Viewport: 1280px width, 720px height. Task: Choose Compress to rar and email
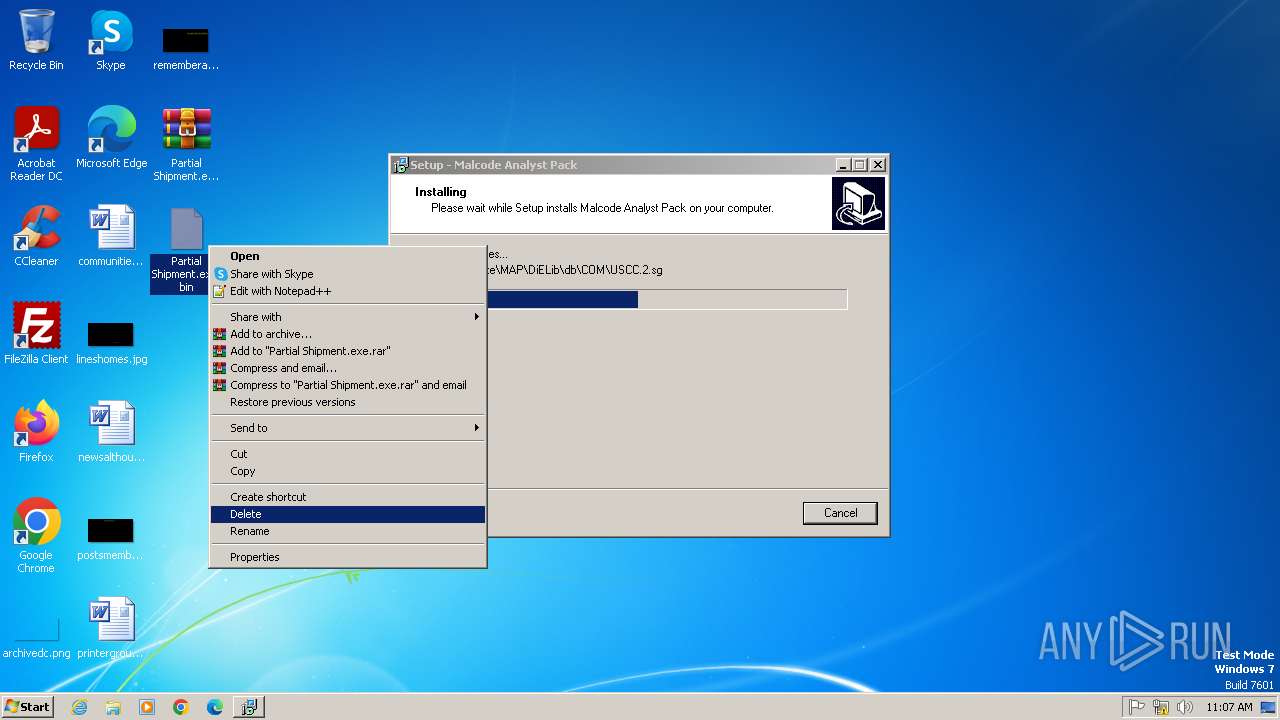[x=348, y=385]
